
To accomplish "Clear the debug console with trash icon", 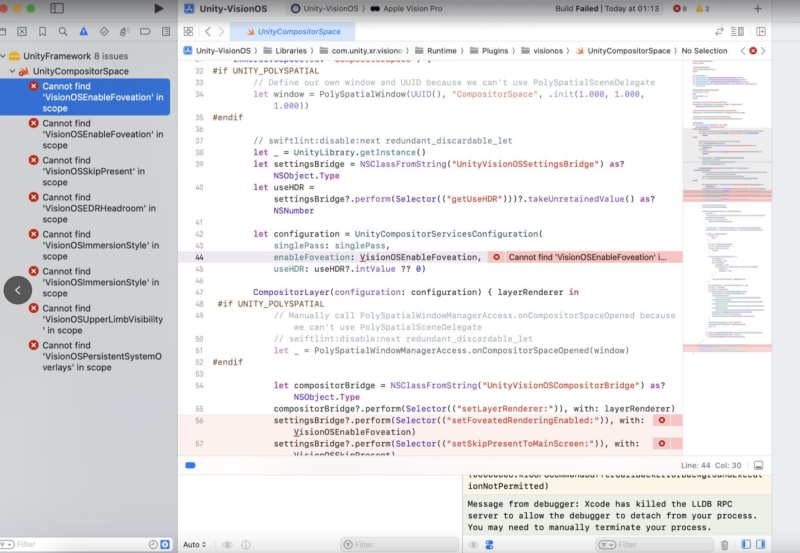I will (724, 545).
